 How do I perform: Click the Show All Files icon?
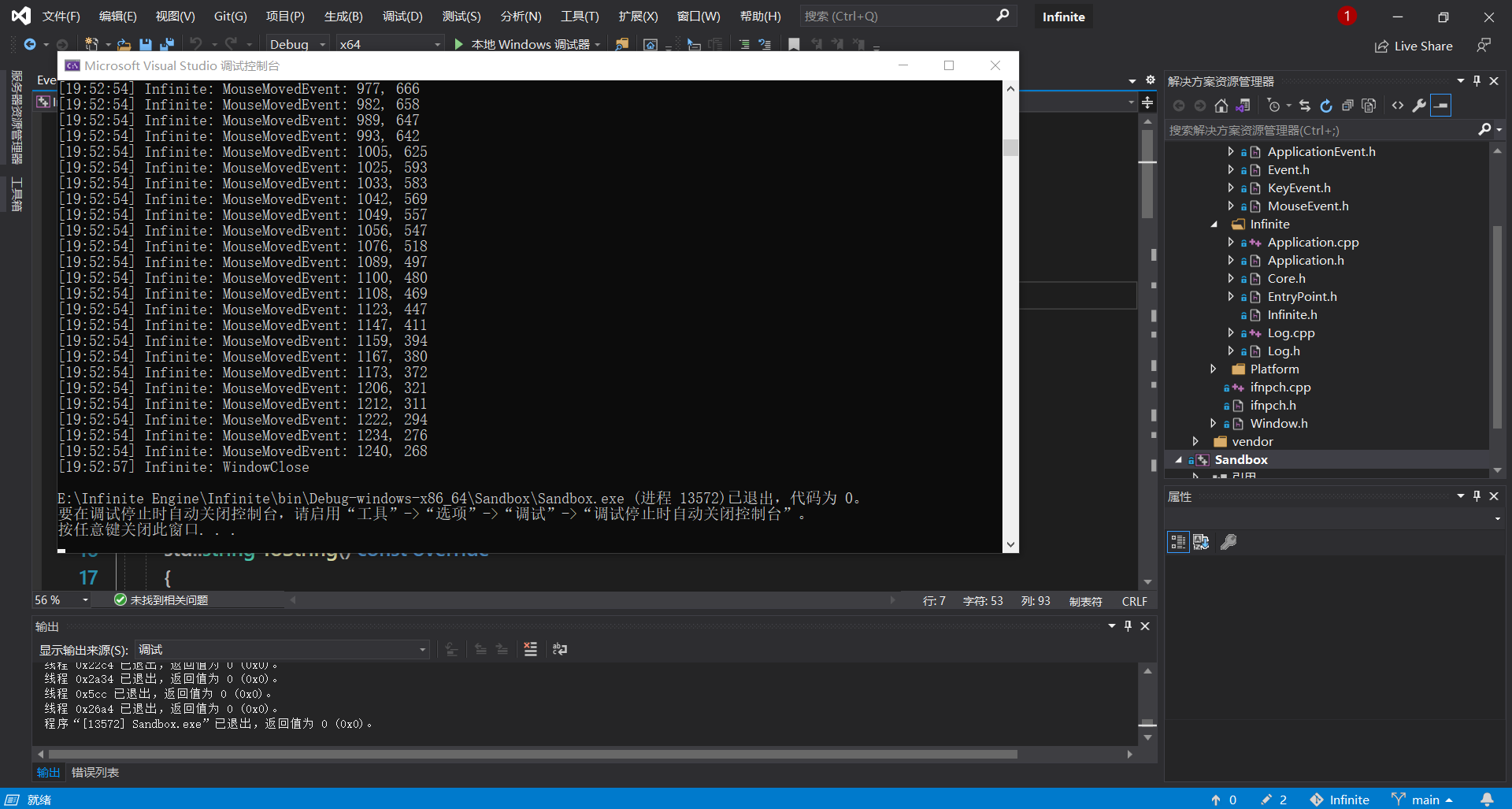pyautogui.click(x=1369, y=106)
